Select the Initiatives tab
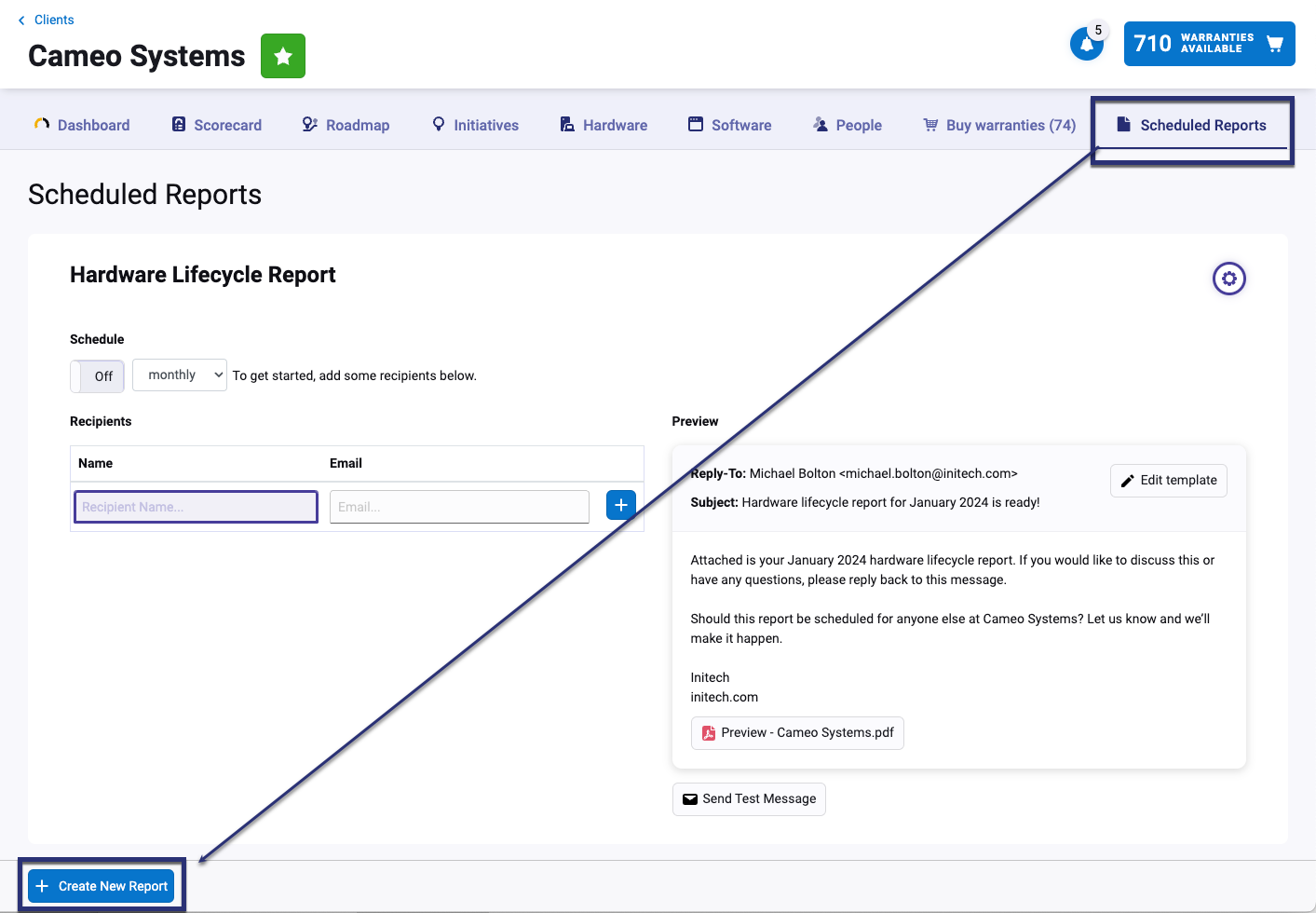Screen dimensions: 1316x913 click(x=475, y=124)
